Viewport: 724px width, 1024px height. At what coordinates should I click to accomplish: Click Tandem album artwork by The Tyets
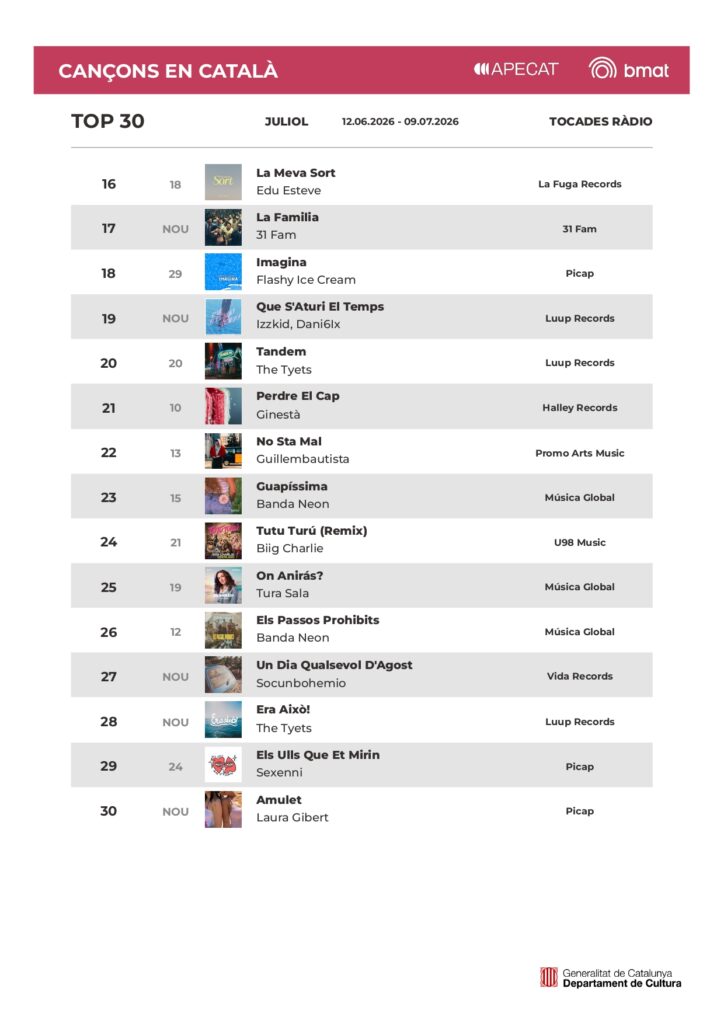[223, 360]
